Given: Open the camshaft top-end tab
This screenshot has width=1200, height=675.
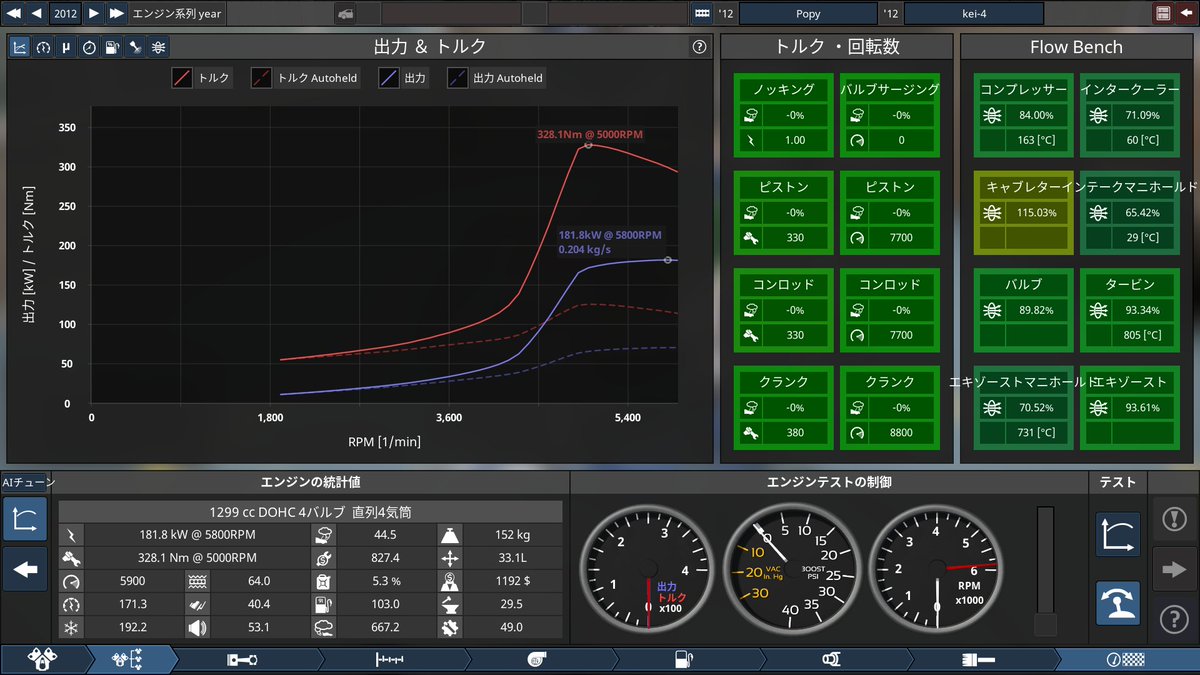Looking at the screenshot, I should (x=391, y=660).
